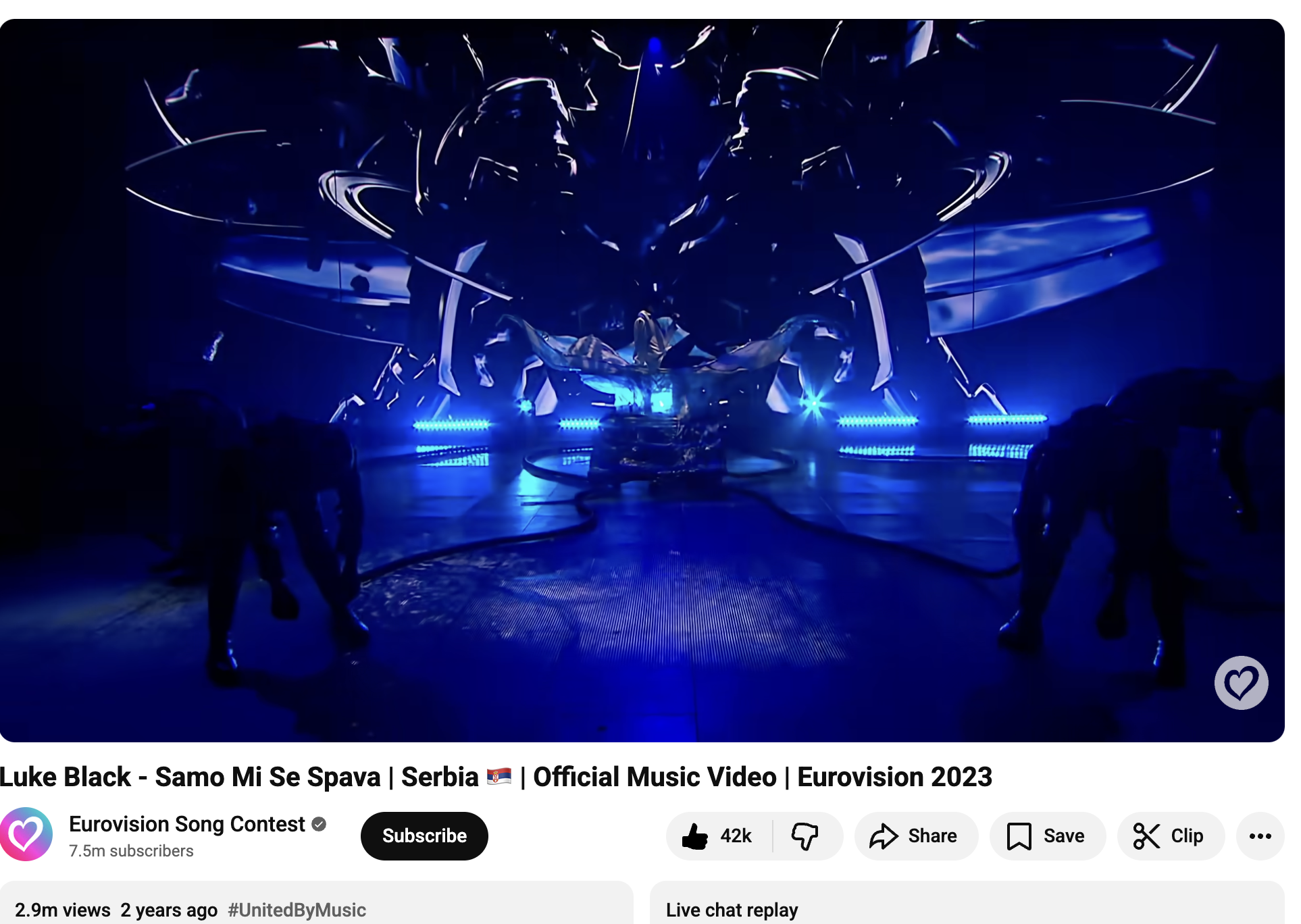Open the #UnitedByMusic hashtag link

pos(297,910)
